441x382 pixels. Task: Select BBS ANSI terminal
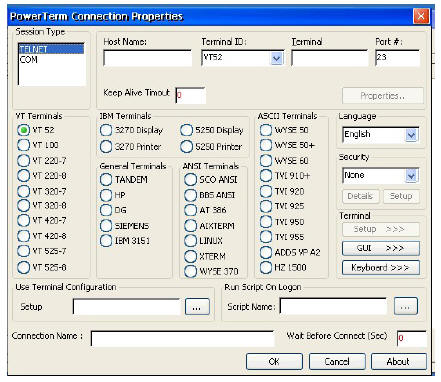point(190,195)
